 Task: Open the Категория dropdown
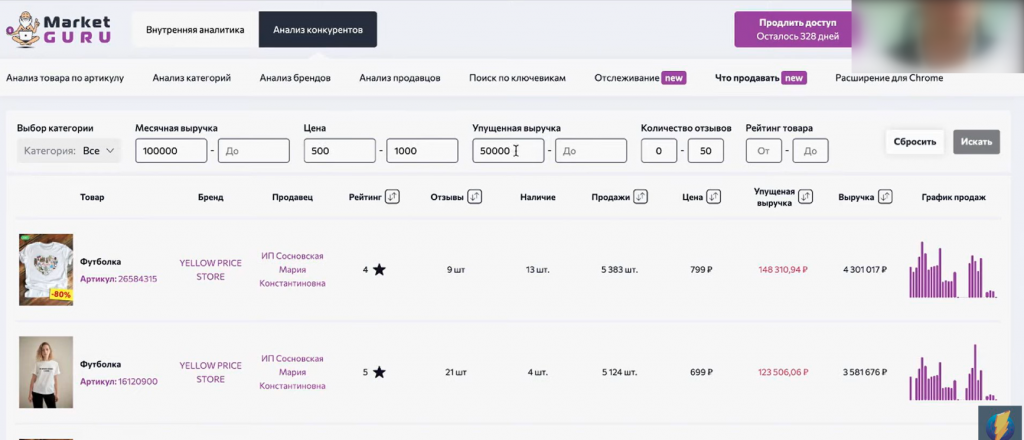tap(69, 151)
